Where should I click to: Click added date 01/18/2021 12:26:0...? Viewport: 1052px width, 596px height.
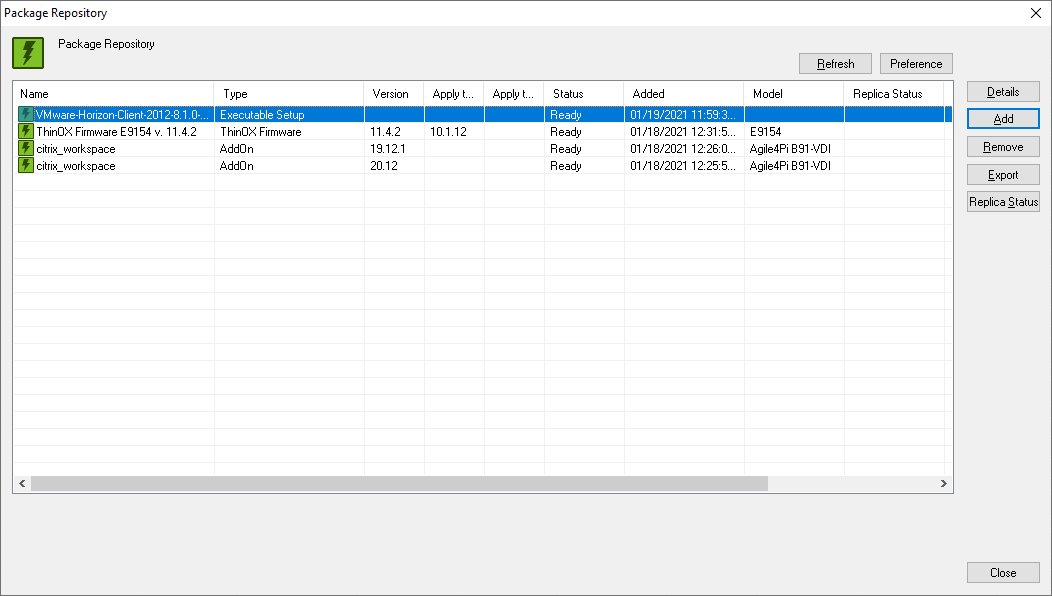(683, 149)
